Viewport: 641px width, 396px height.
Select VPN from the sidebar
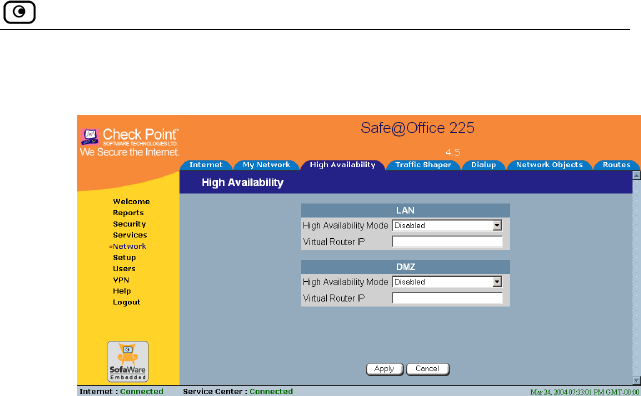121,280
